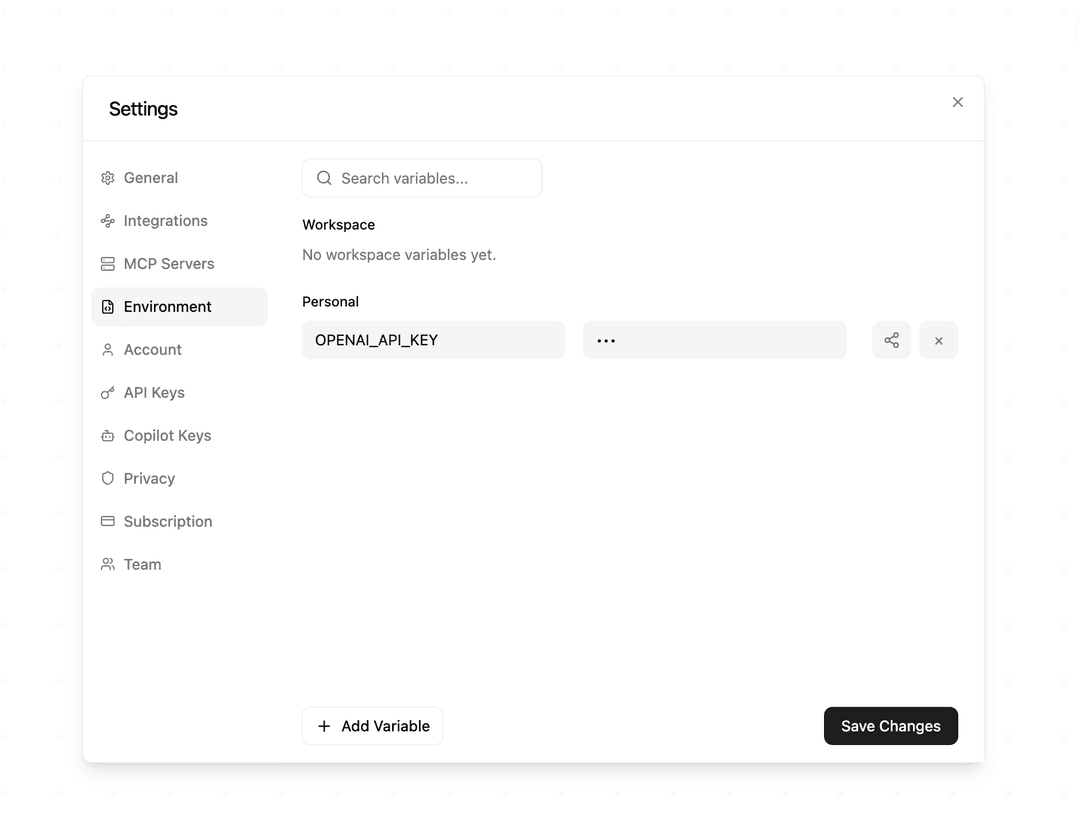1080x835 pixels.
Task: Select the Privacy shield icon
Action: click(107, 478)
